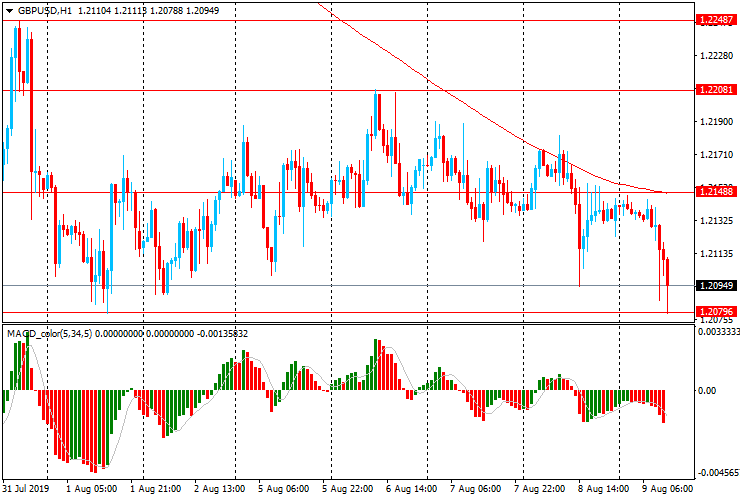Click the 1 Aug 05:00 time label
The width and height of the screenshot is (740, 500).
pos(91,490)
